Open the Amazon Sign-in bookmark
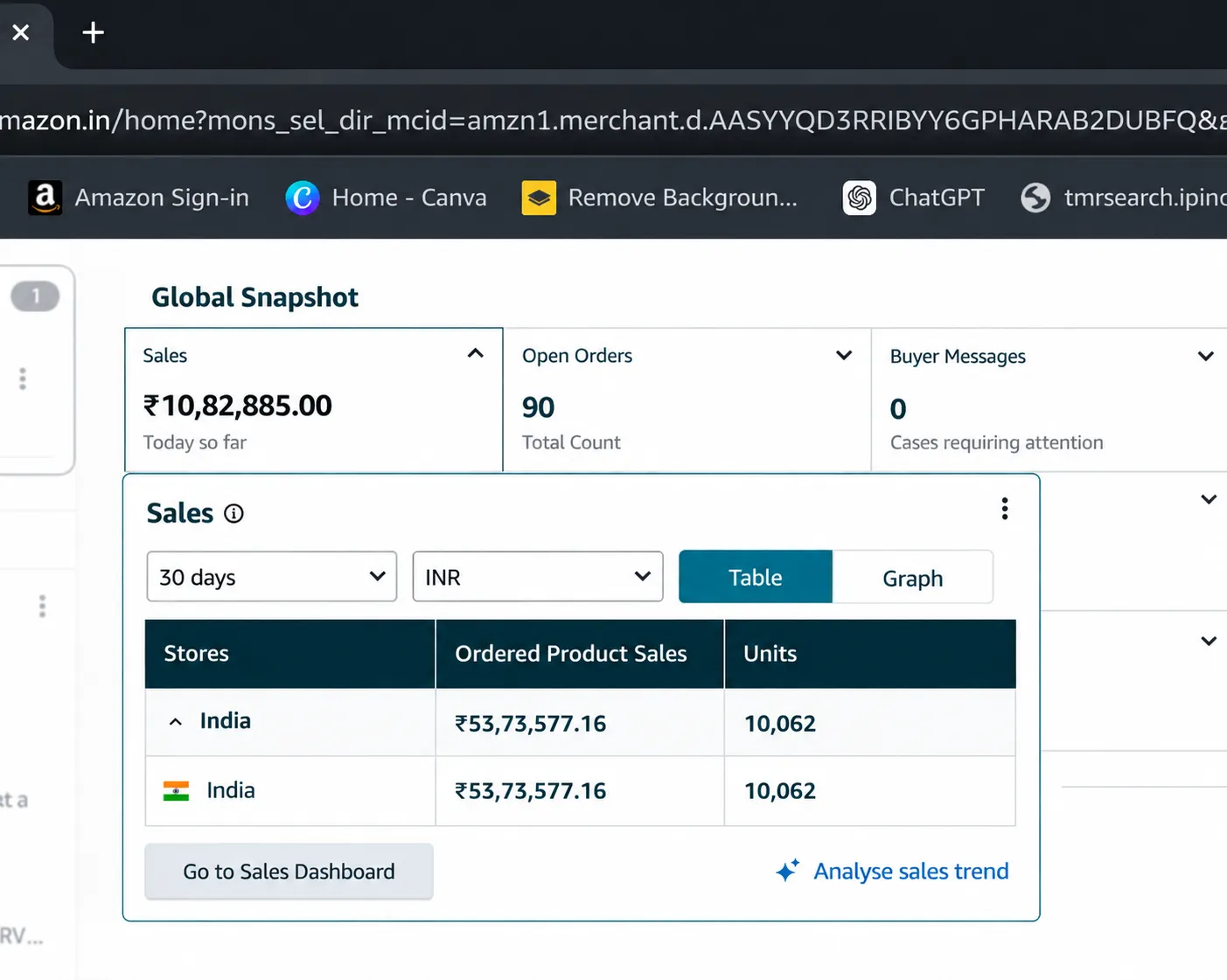This screenshot has height=980, width=1227. [x=138, y=198]
